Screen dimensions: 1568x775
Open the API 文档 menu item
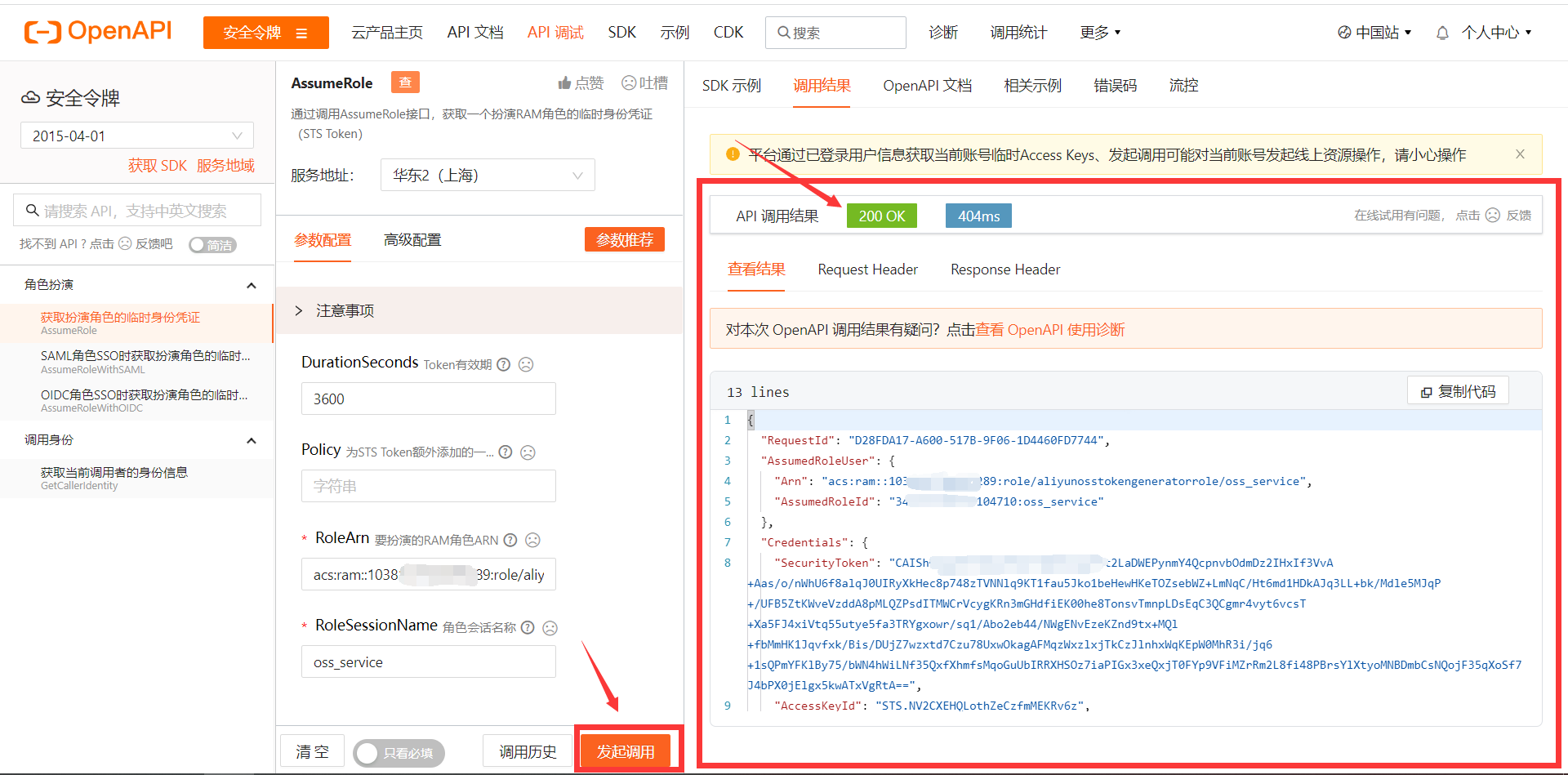(475, 33)
